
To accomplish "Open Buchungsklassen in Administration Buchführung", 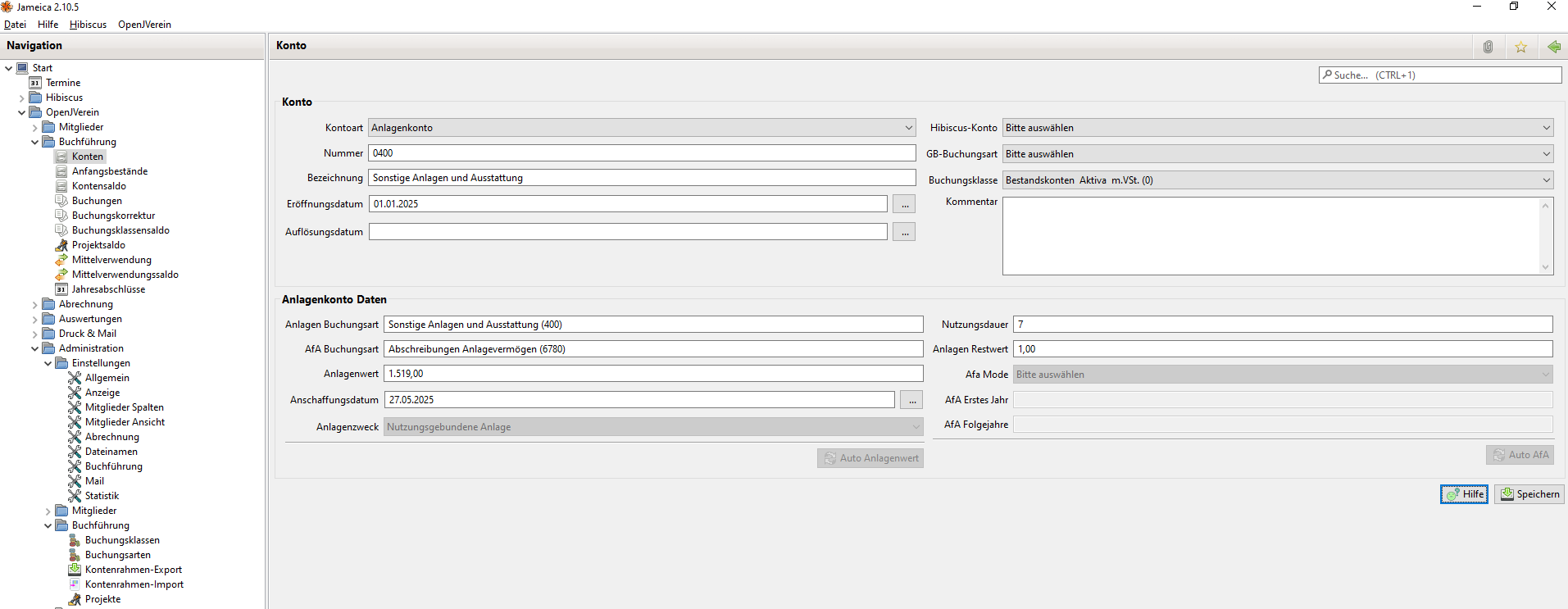I will point(122,540).
